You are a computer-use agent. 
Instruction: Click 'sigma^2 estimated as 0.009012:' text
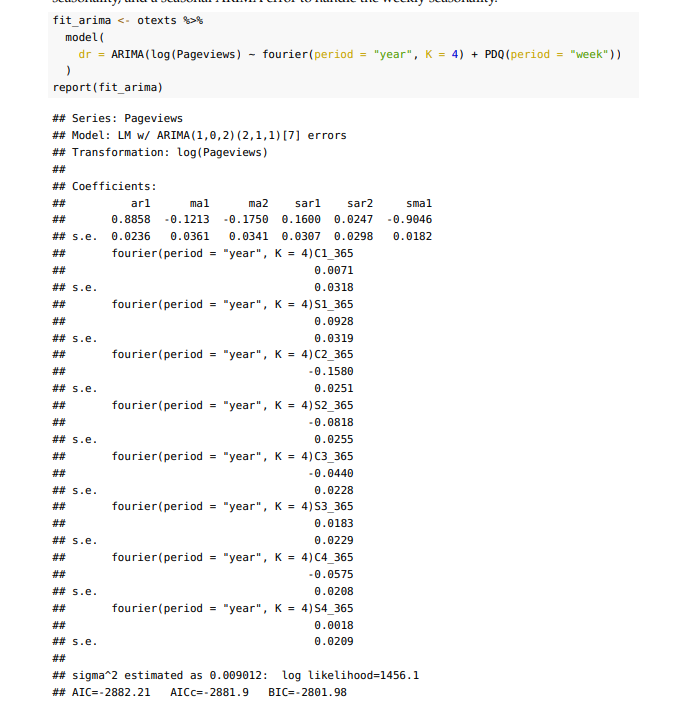pyautogui.click(x=170, y=675)
